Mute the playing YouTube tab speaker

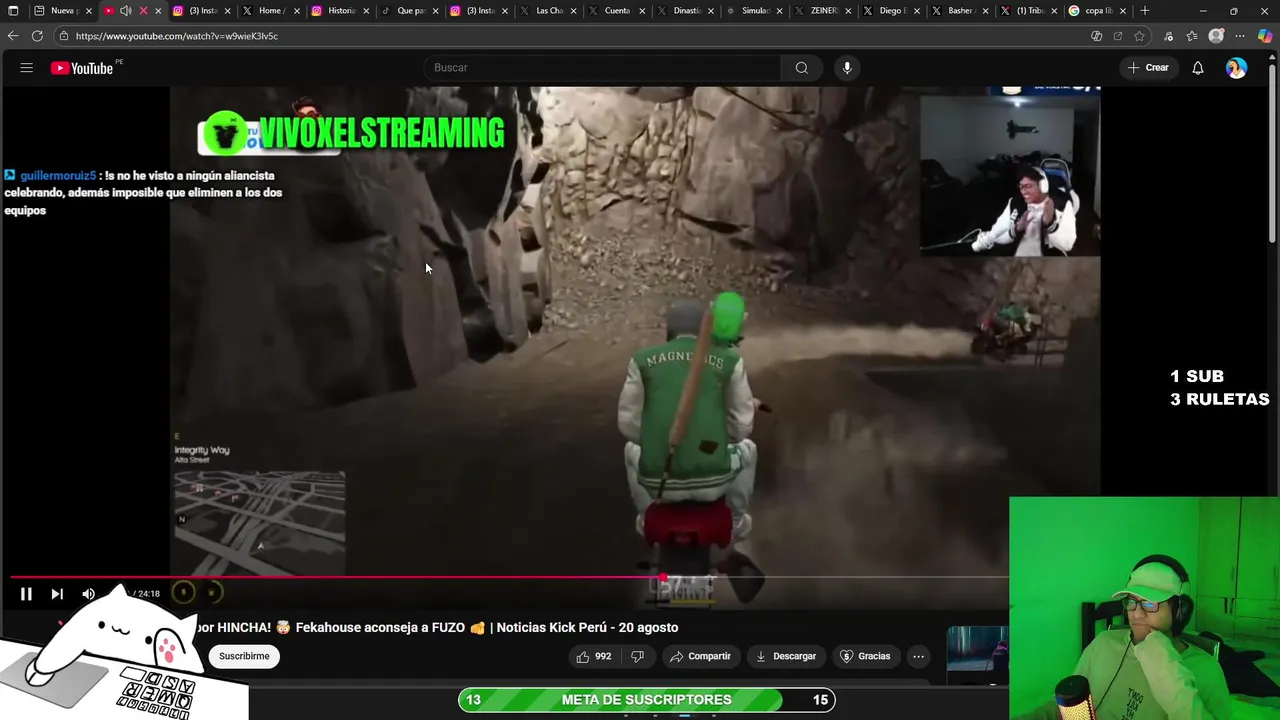pyautogui.click(x=126, y=11)
